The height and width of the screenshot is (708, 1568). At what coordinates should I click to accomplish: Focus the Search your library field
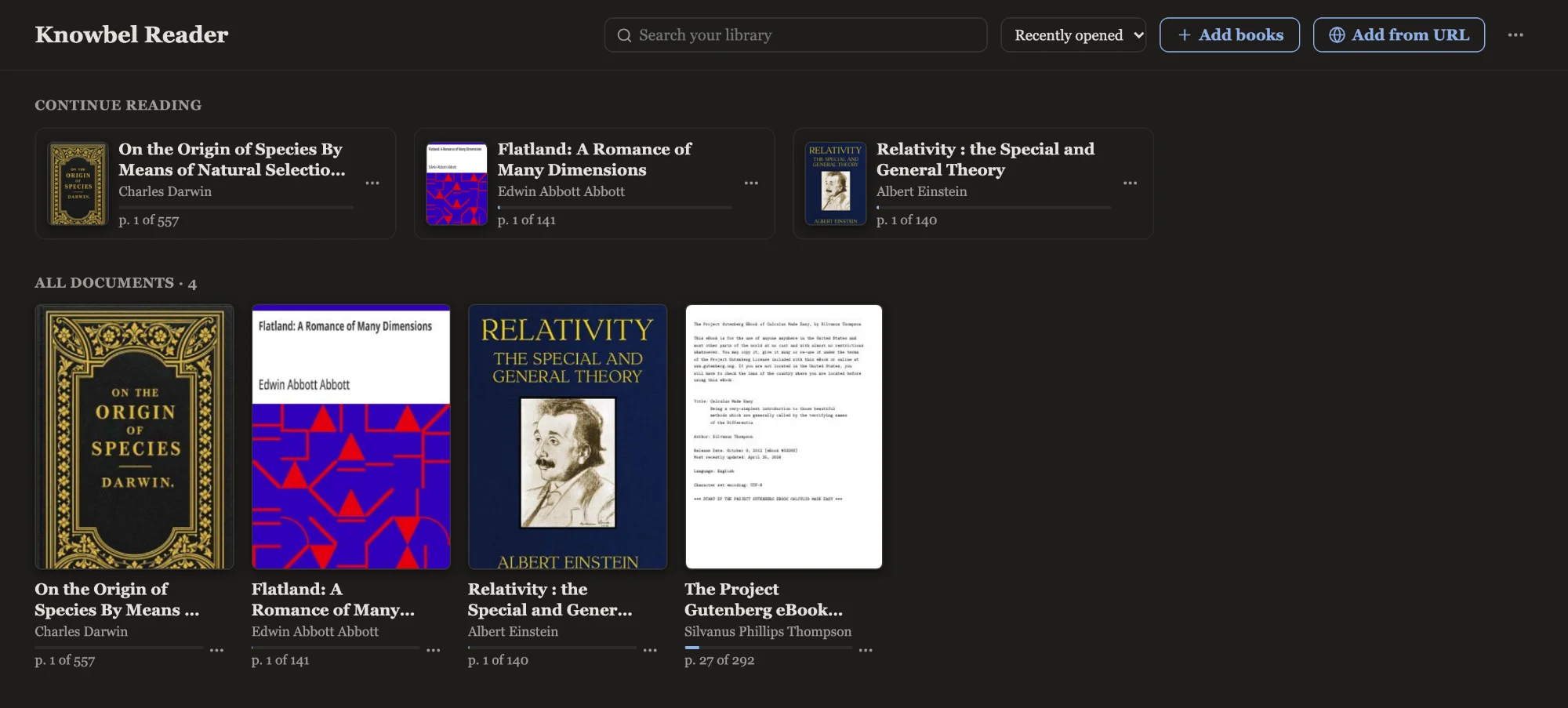coord(796,35)
